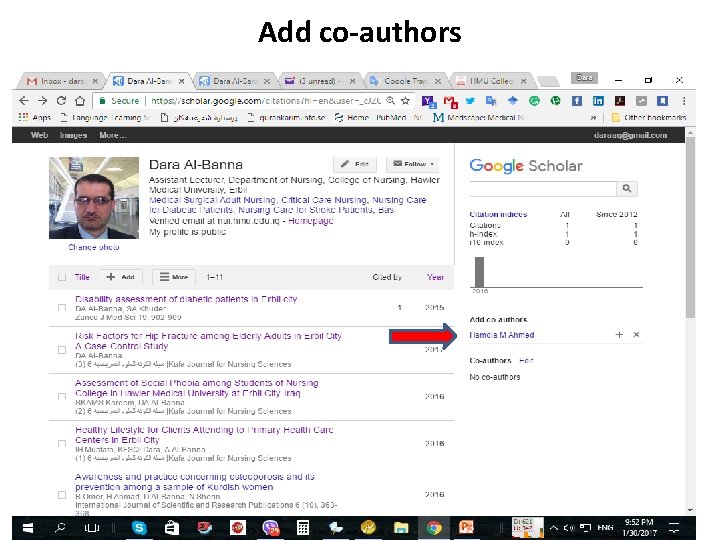
Task: Bookmark the page with the star icon
Action: pyautogui.click(x=405, y=101)
